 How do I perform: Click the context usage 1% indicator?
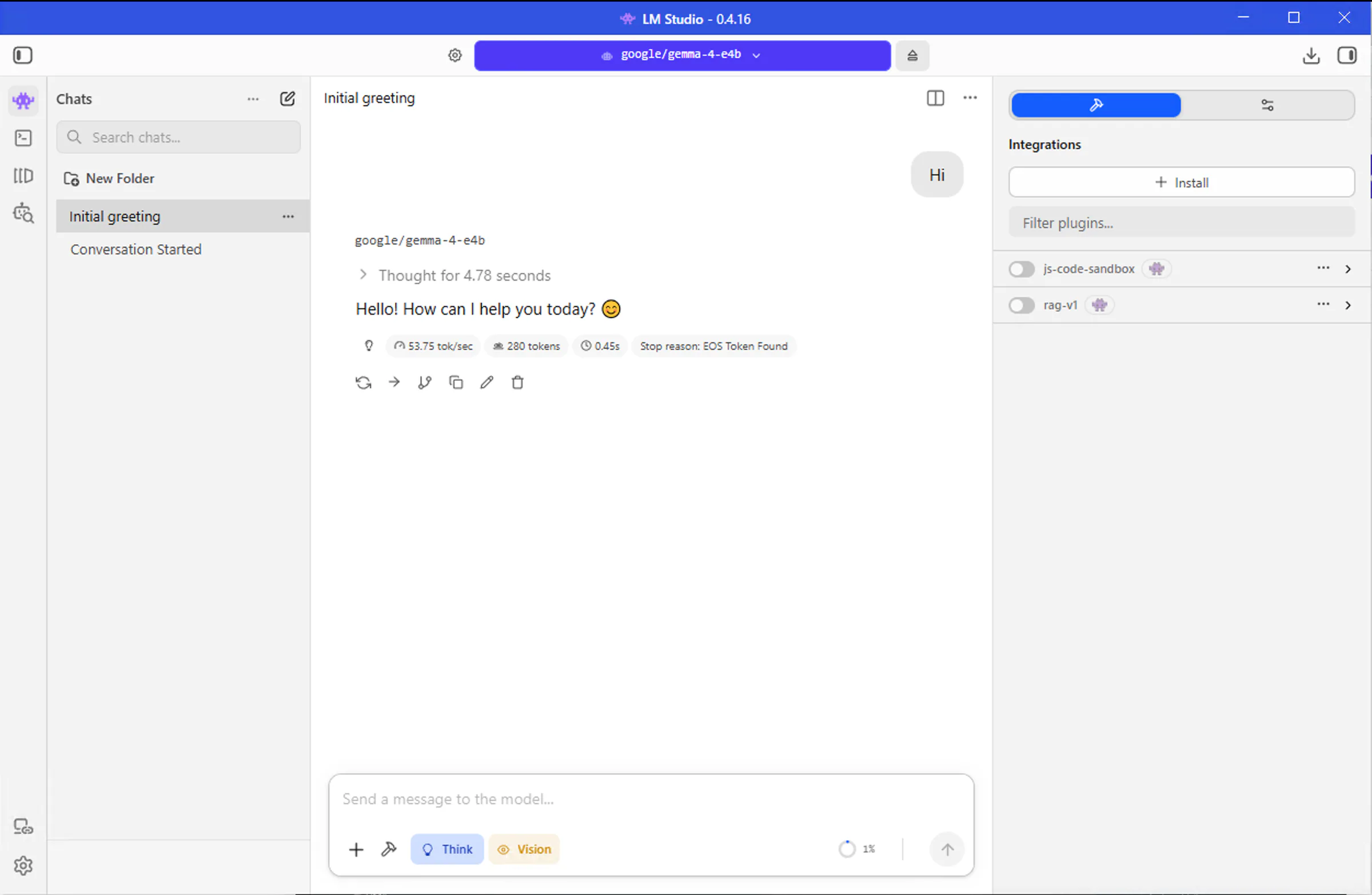point(857,849)
